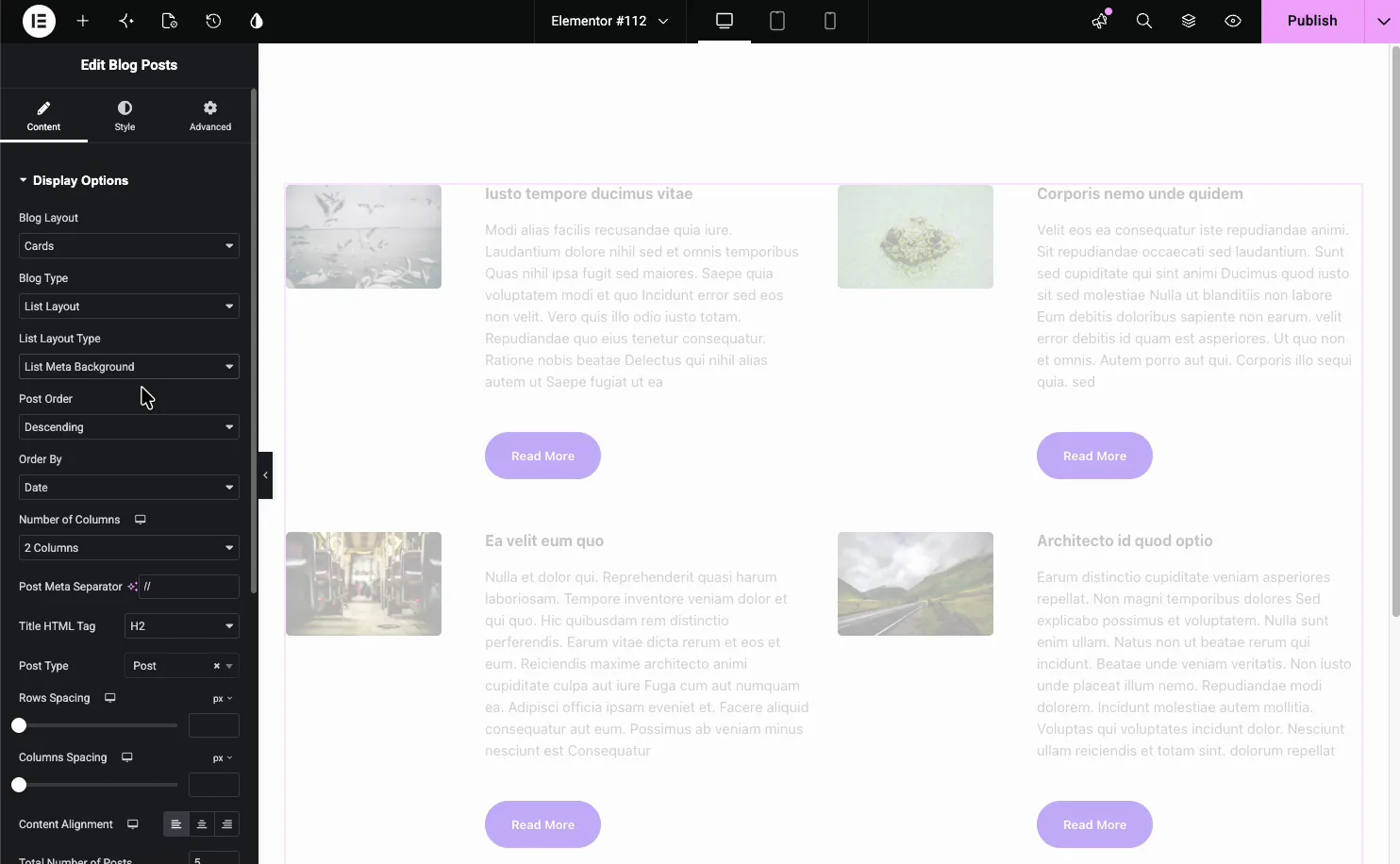Click the mountain road post thumbnail

(915, 584)
